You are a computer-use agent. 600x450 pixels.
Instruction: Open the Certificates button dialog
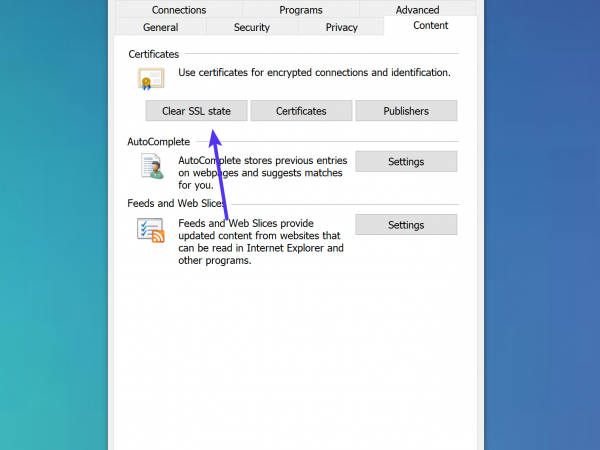pos(300,111)
